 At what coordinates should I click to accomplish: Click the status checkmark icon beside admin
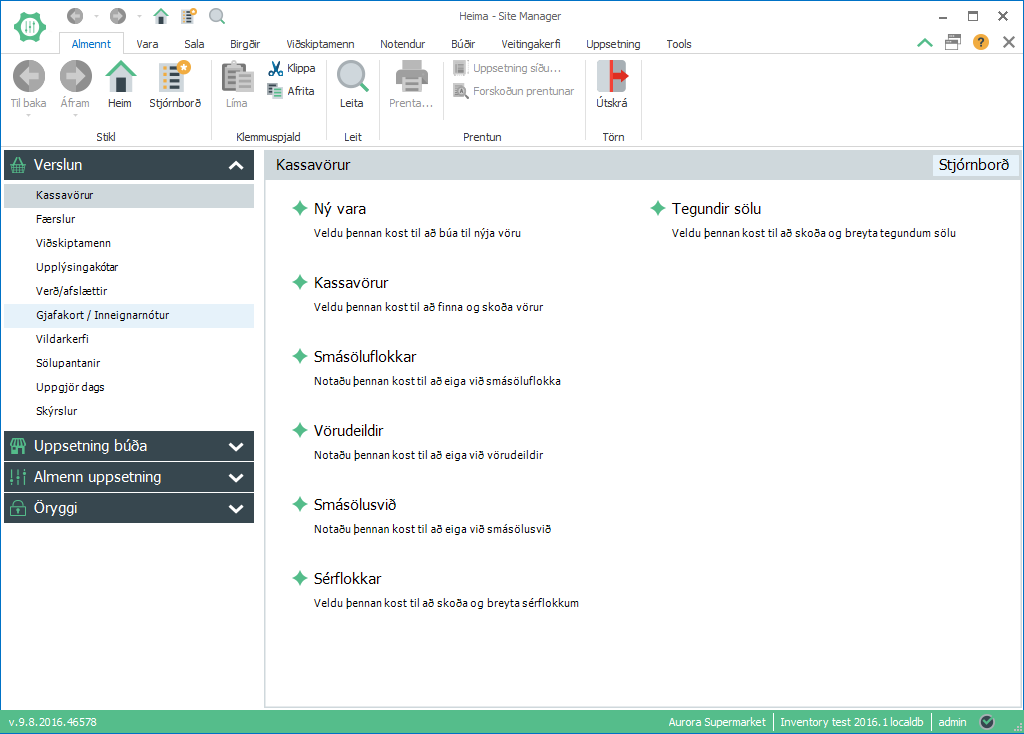tap(987, 722)
